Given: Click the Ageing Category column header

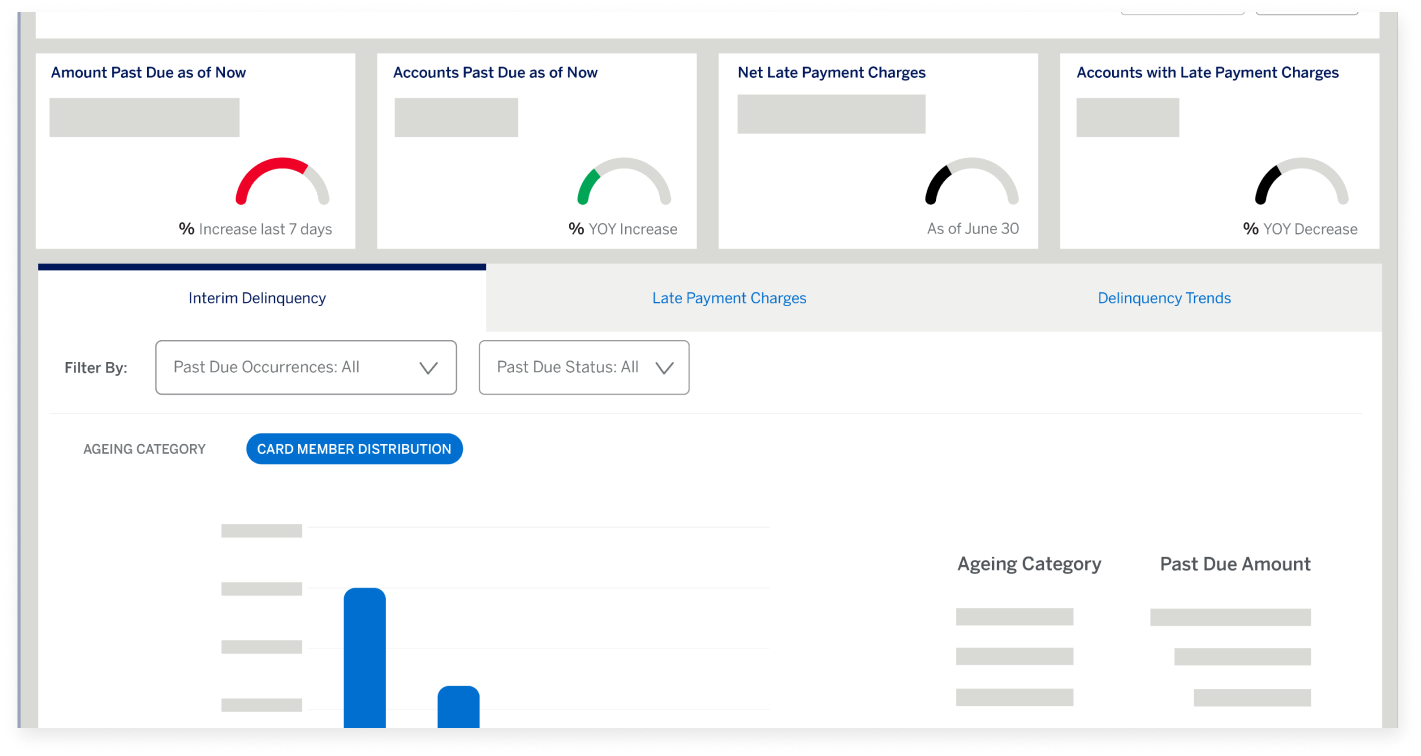Looking at the screenshot, I should 1029,563.
